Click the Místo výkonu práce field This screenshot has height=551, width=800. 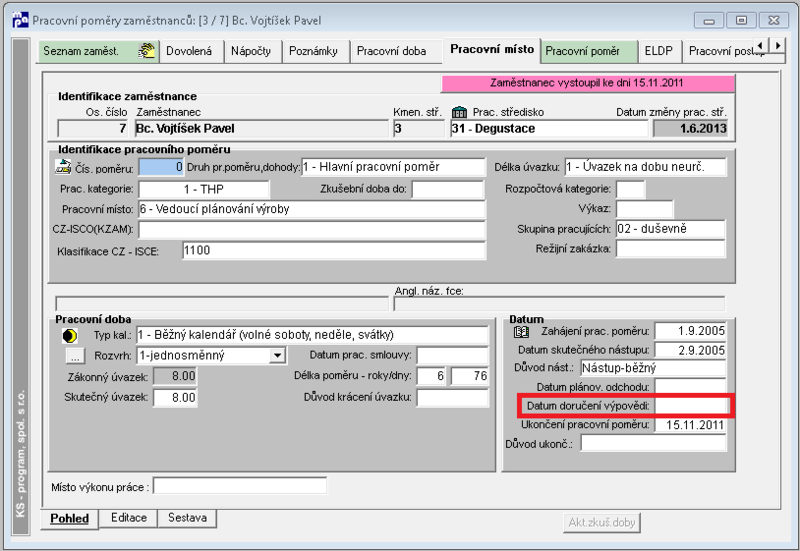click(240, 486)
